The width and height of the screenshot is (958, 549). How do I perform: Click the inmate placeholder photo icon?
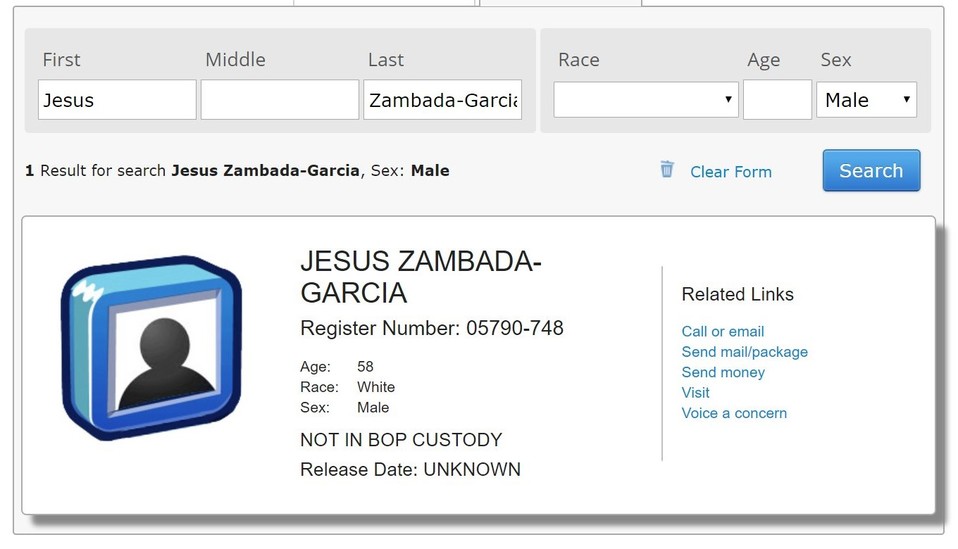point(152,347)
